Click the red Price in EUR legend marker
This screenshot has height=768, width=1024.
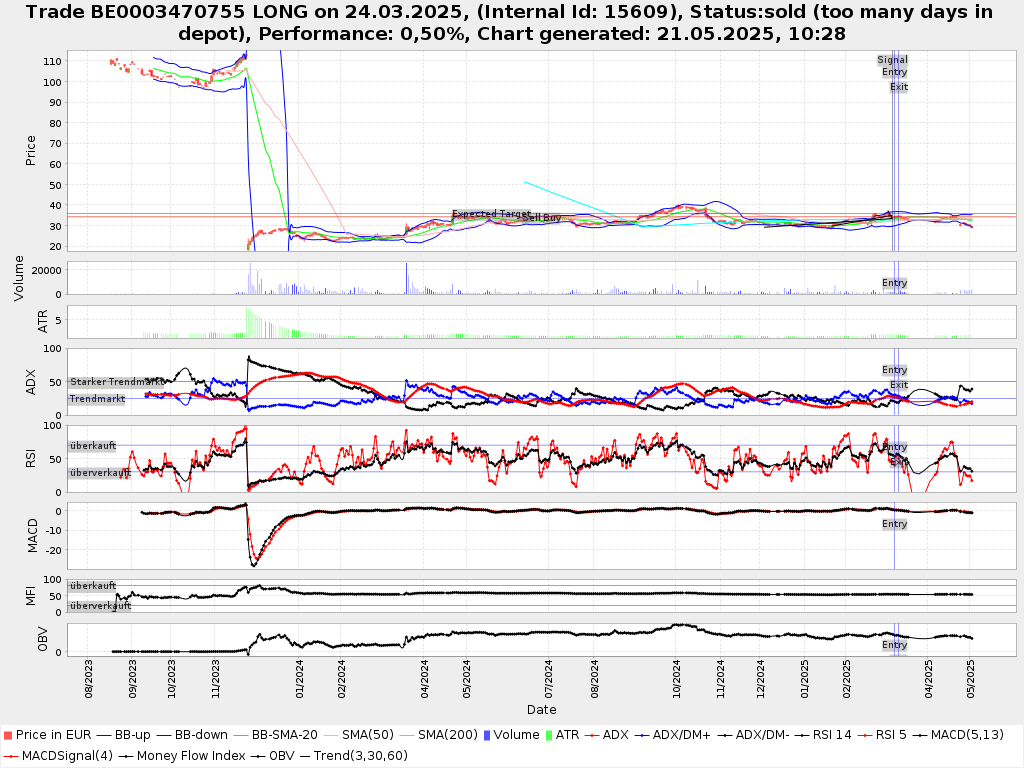tap(9, 735)
